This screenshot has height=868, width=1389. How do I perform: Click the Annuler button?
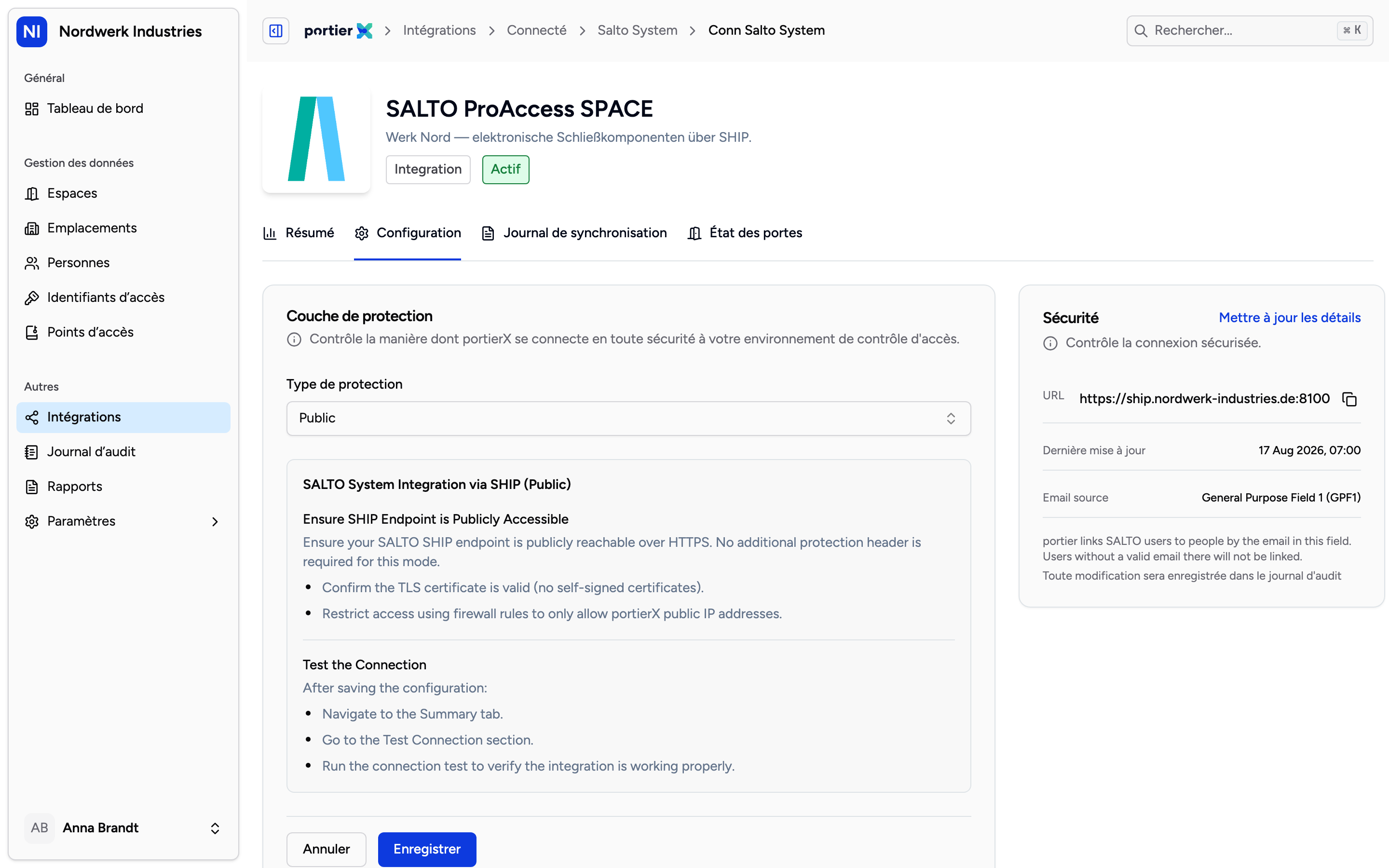326,849
